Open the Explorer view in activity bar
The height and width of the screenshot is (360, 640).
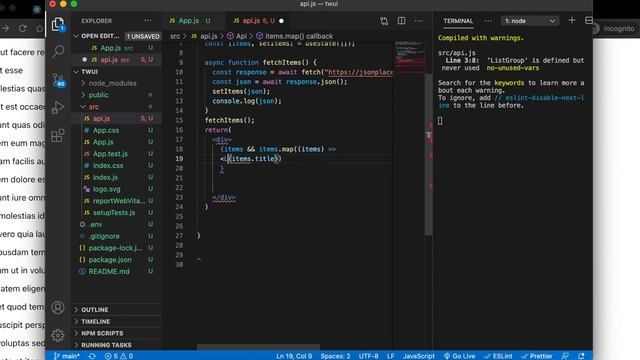pyautogui.click(x=58, y=24)
